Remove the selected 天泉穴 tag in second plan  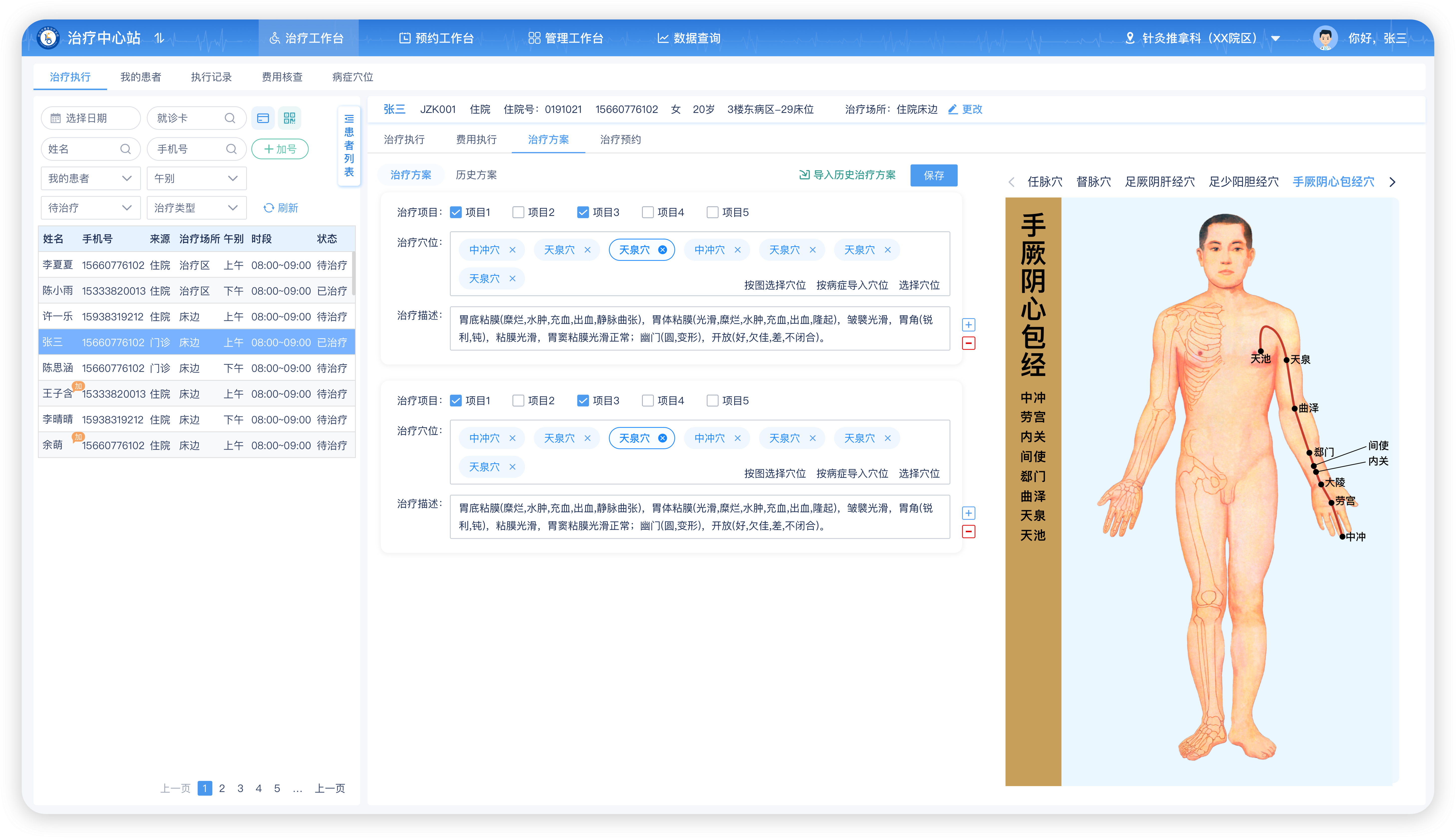662,438
